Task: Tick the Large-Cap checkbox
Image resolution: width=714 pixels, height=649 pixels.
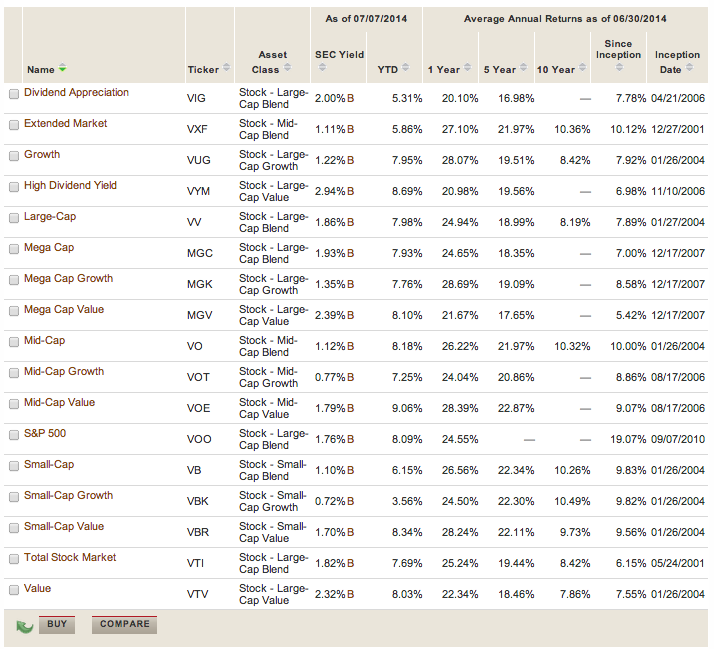Action: tap(14, 218)
